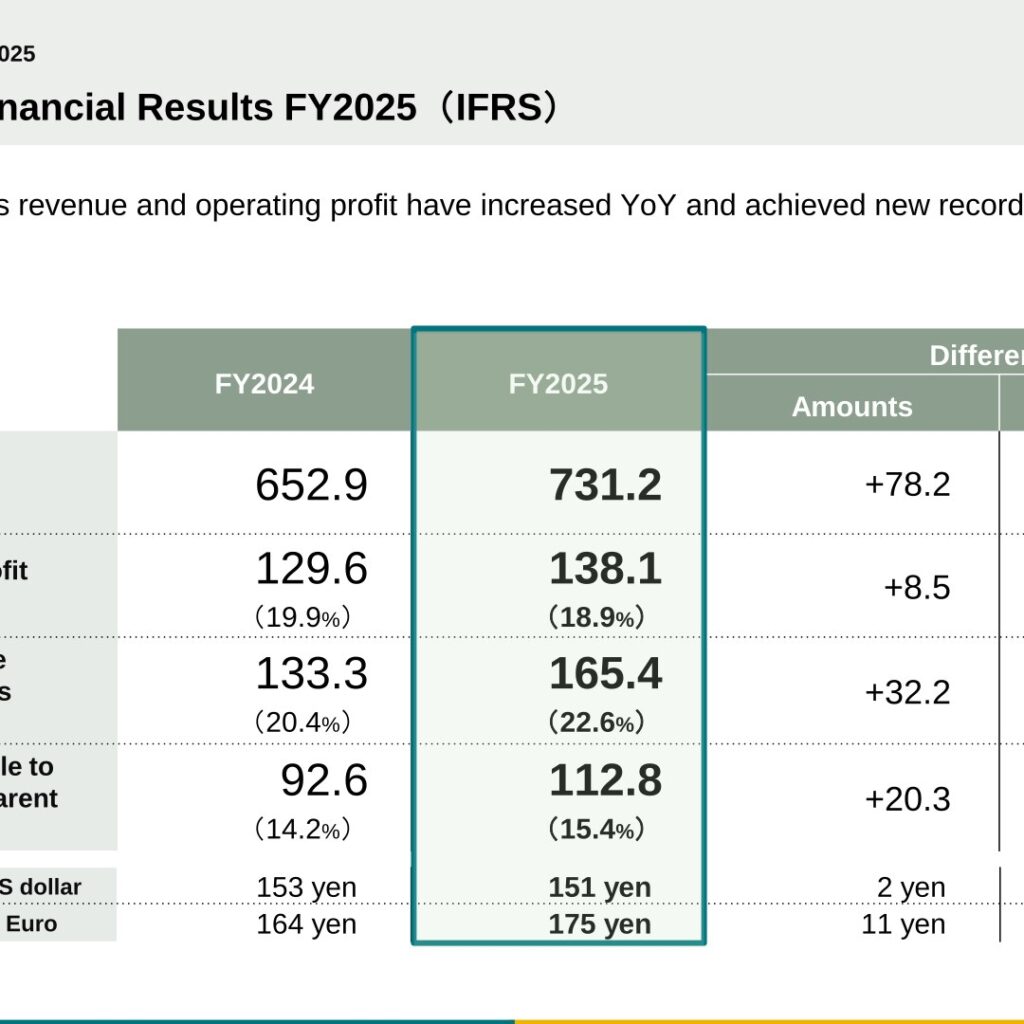The height and width of the screenshot is (1024, 1024).
Task: Select the 165.4 figure in FY2025
Action: [x=605, y=673]
